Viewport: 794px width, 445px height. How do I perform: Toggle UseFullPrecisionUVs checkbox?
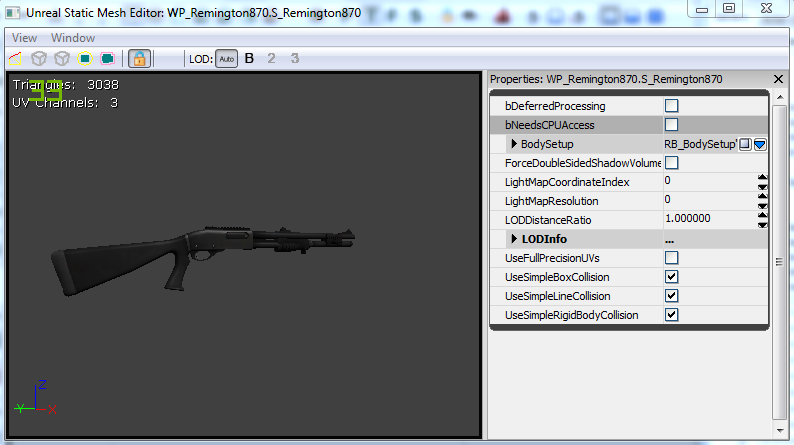click(x=671, y=258)
